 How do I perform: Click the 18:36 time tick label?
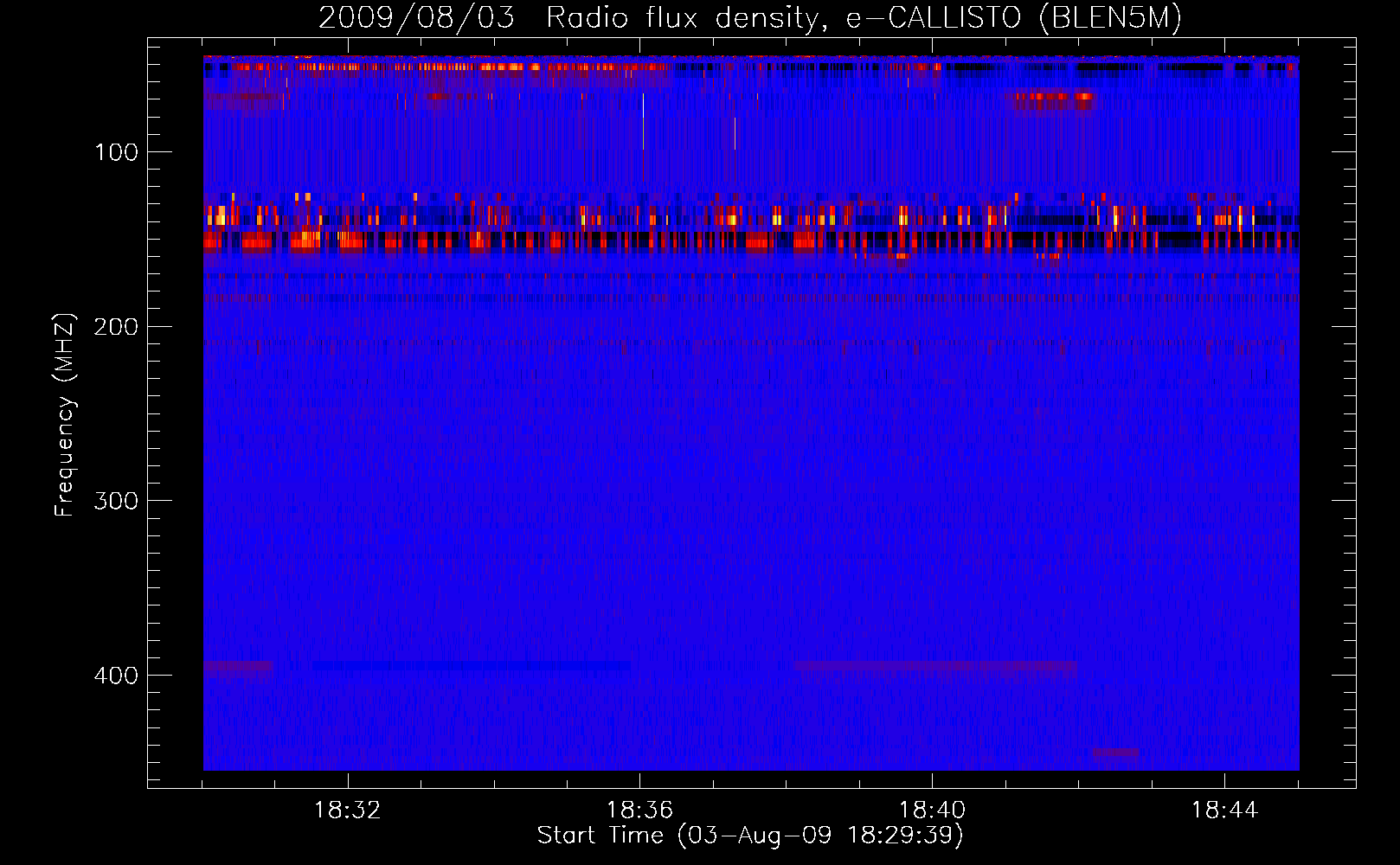click(x=639, y=810)
